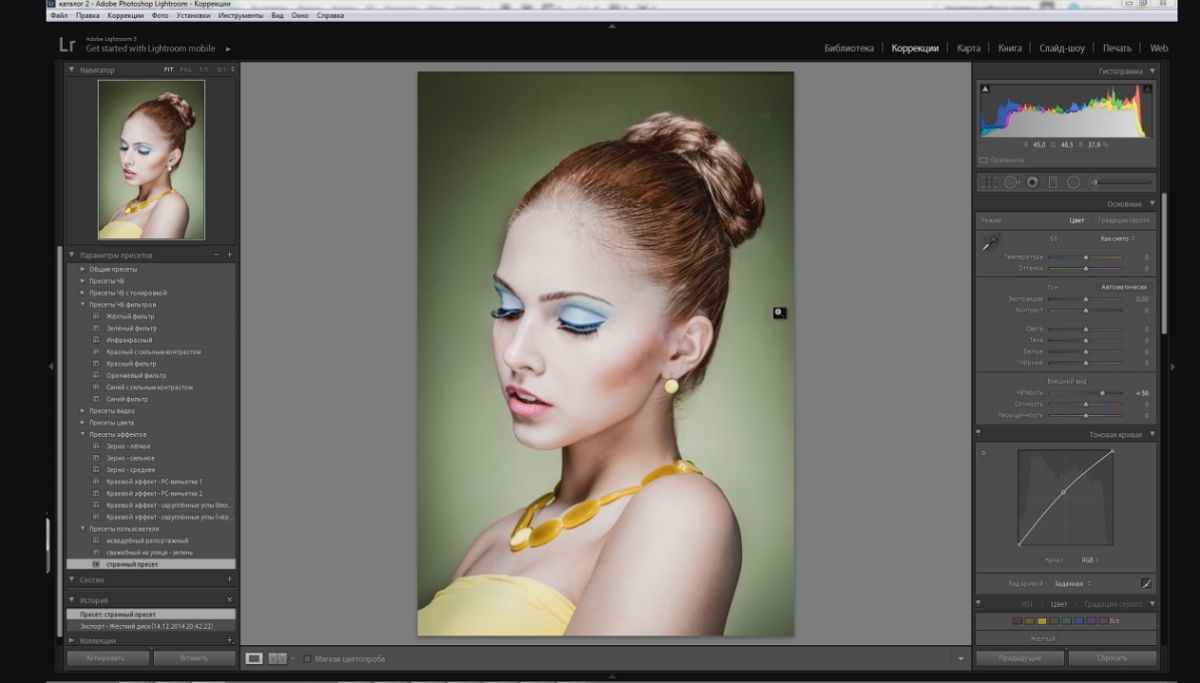Click the tone curve target adjustment icon

[x=983, y=453]
